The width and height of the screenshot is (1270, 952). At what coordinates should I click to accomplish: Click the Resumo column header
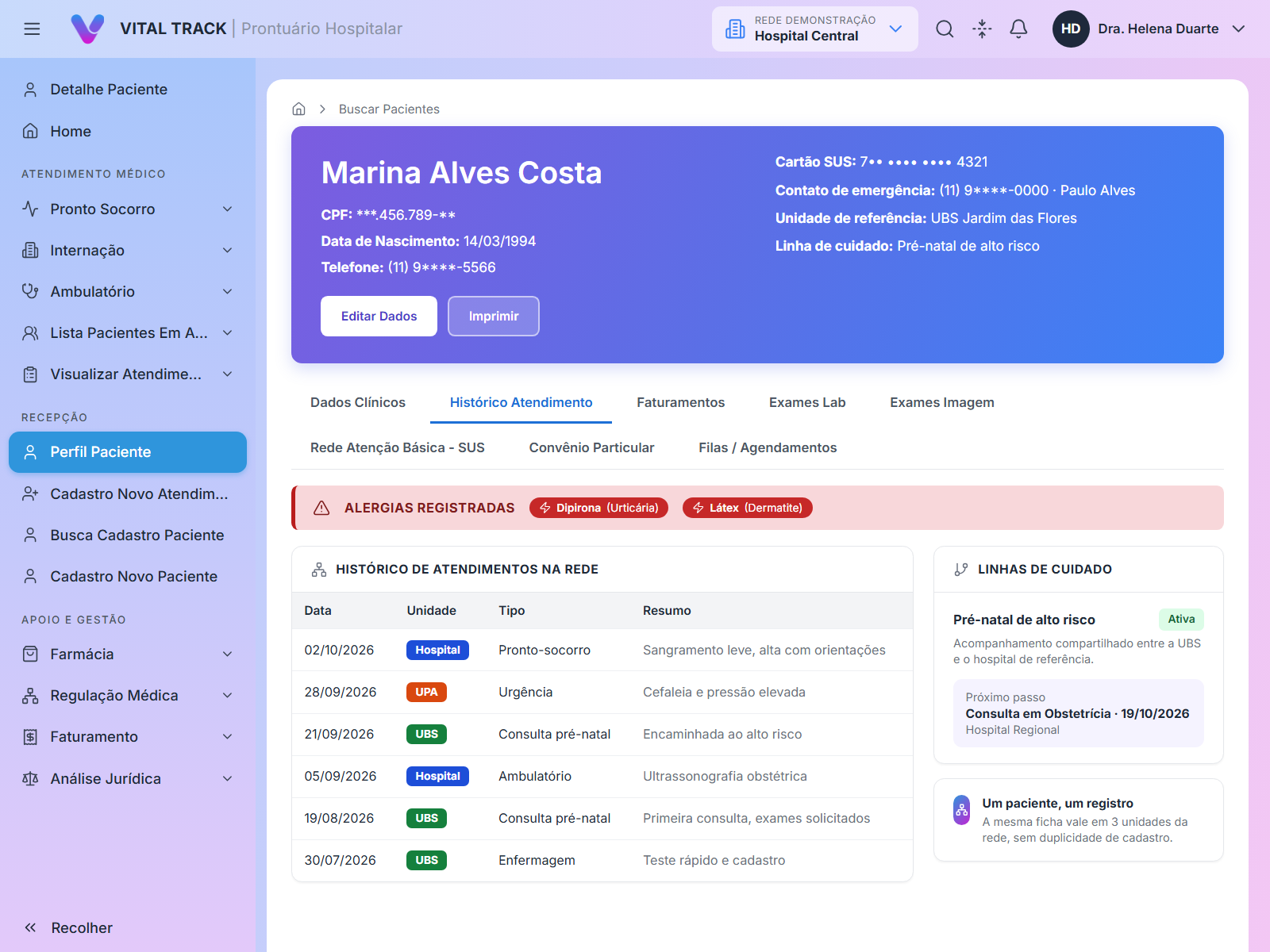pos(667,610)
